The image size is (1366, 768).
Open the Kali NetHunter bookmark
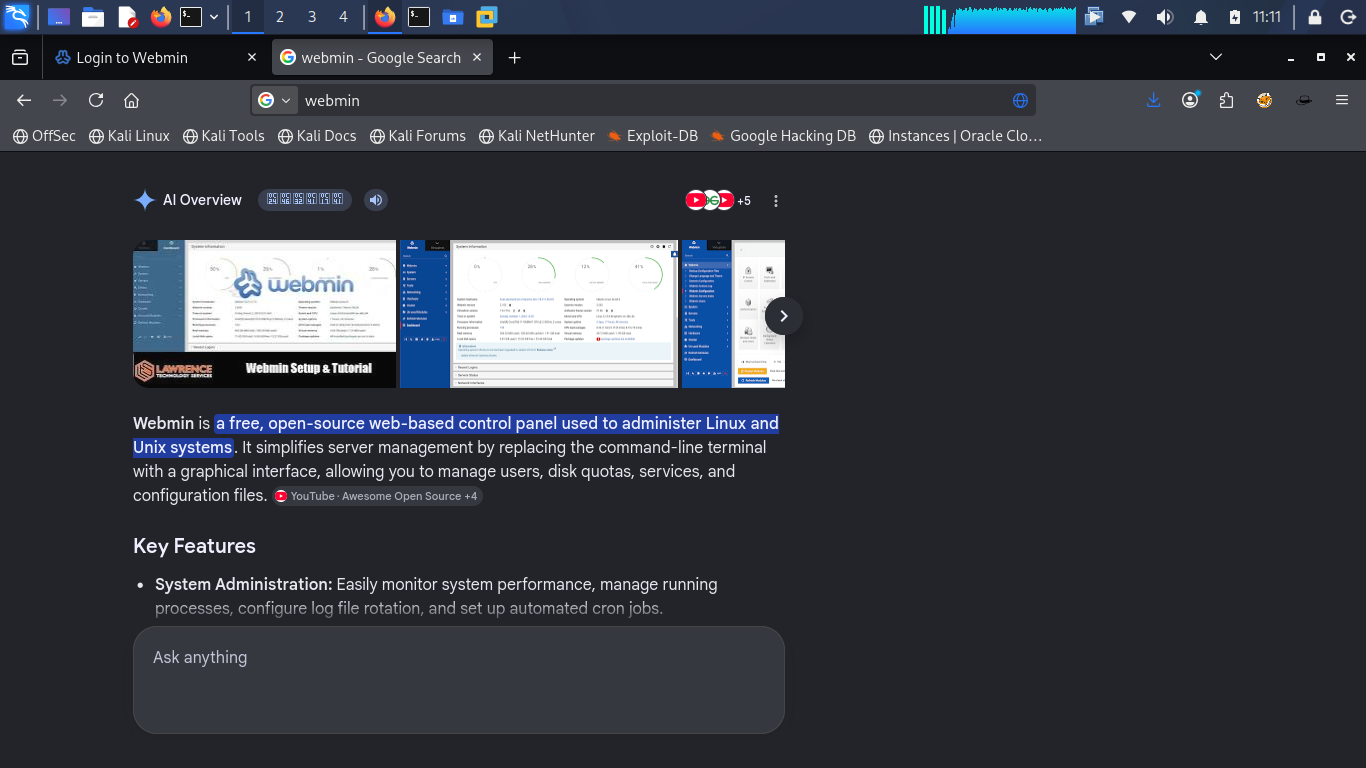[x=537, y=136]
